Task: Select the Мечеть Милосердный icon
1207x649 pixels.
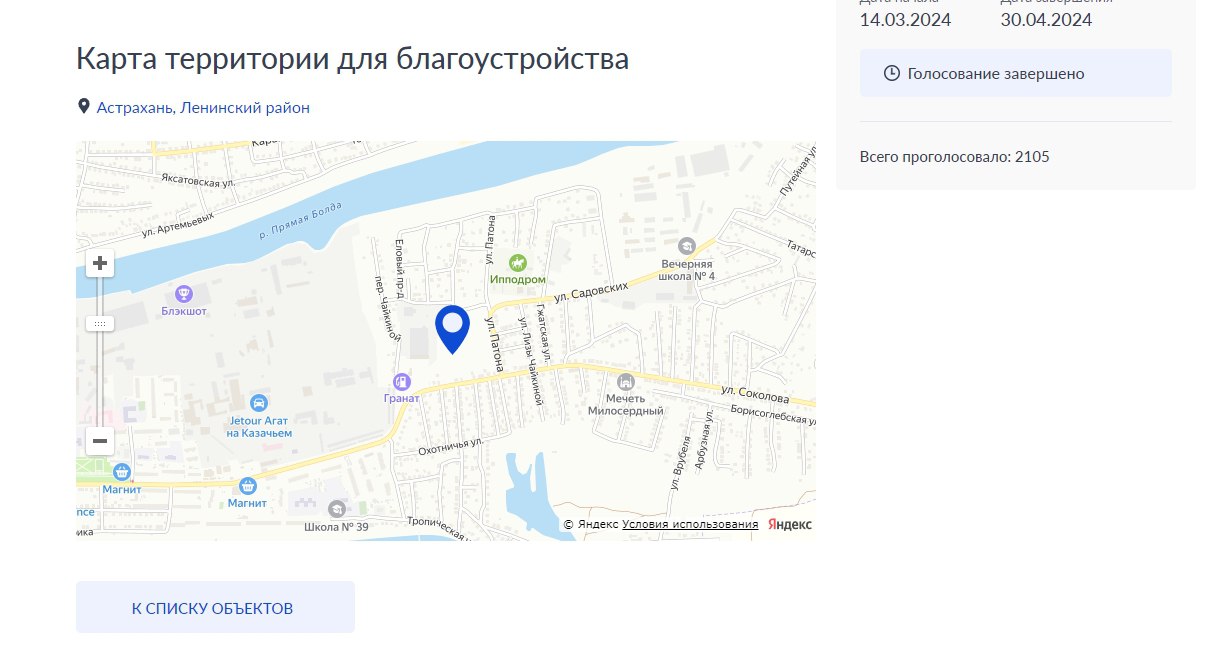Action: pos(626,381)
